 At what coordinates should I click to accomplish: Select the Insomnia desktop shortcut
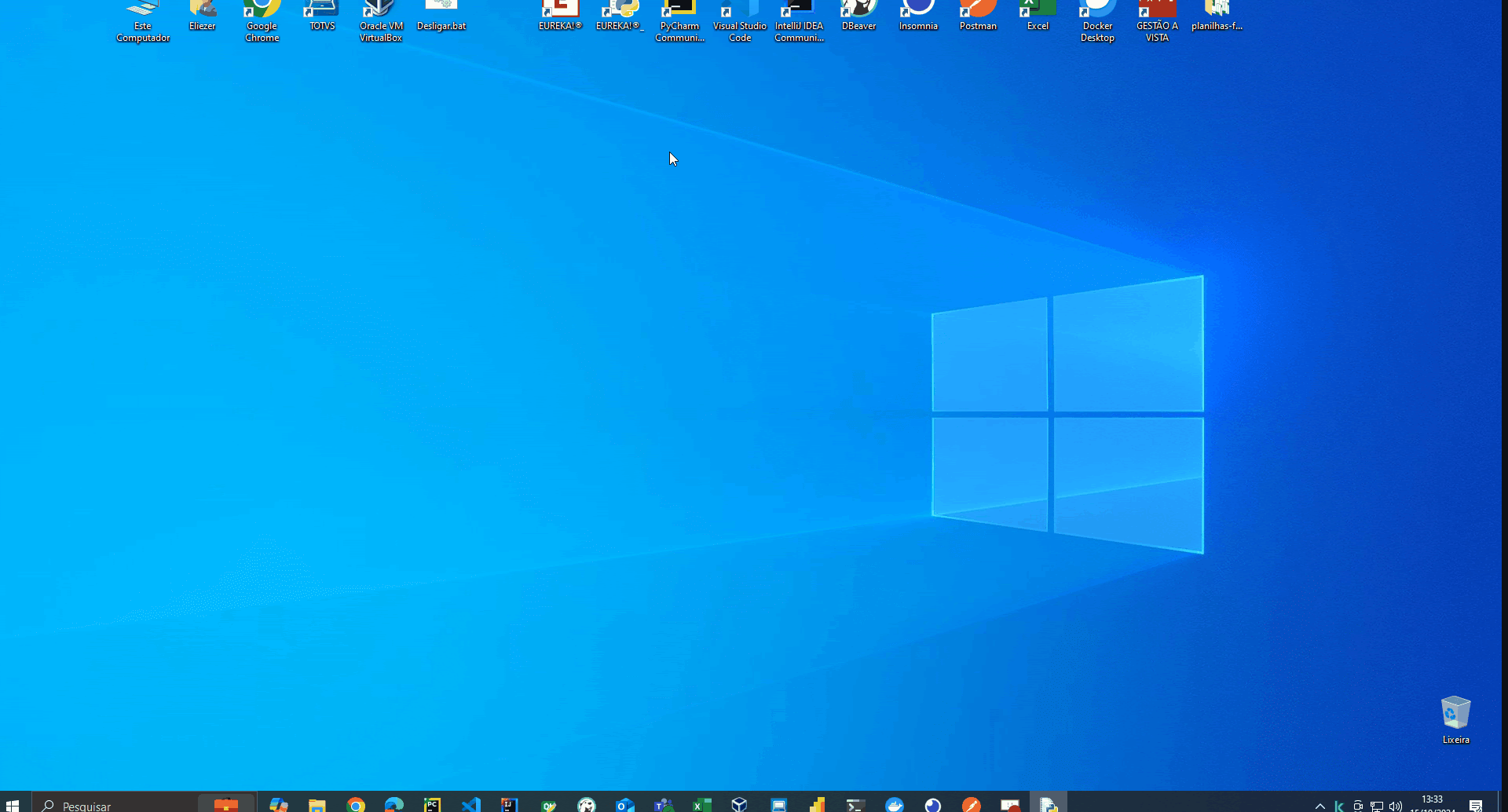point(918,17)
